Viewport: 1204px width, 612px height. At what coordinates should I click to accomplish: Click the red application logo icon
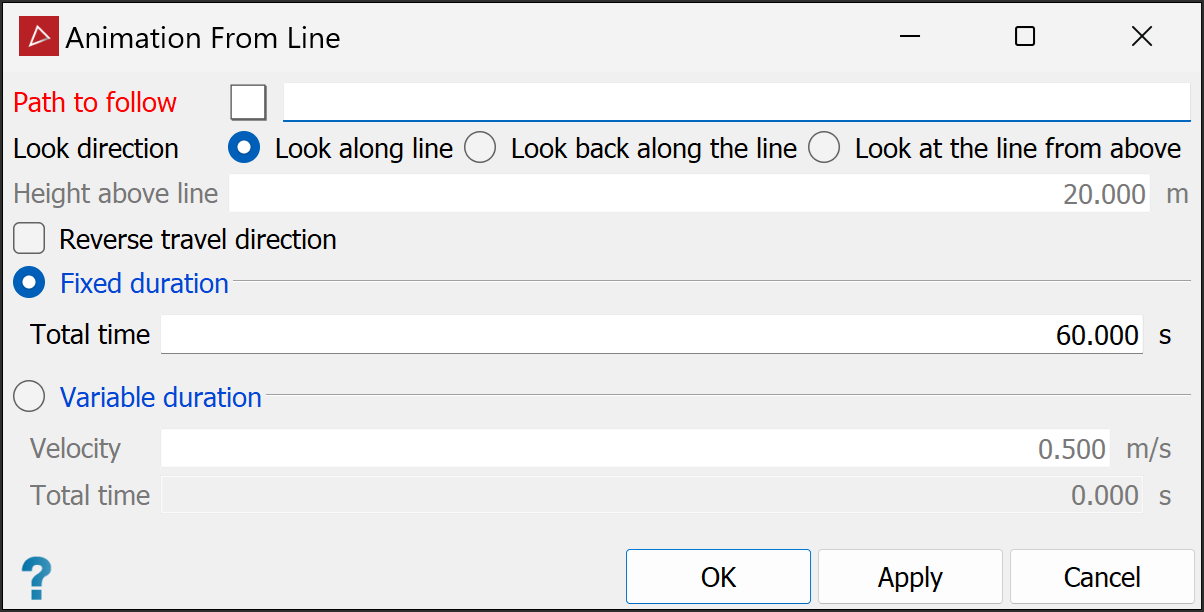pyautogui.click(x=39, y=37)
